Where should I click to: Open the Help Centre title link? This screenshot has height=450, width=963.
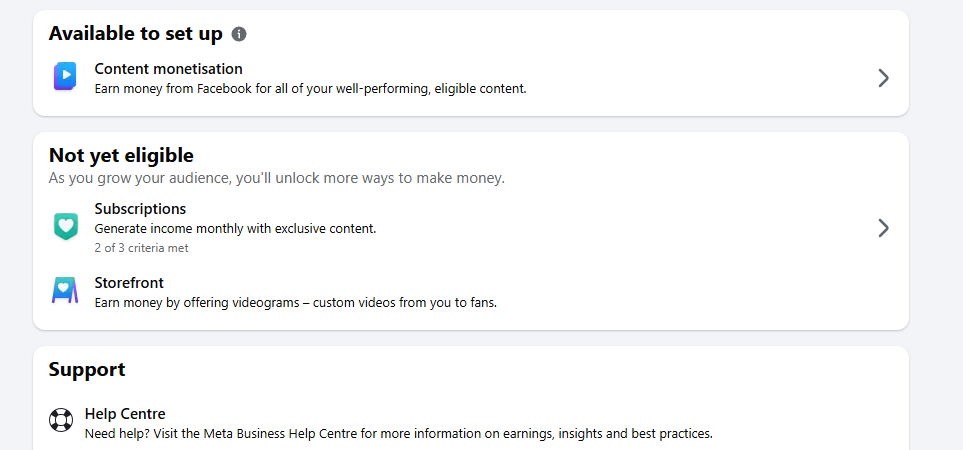pos(125,414)
